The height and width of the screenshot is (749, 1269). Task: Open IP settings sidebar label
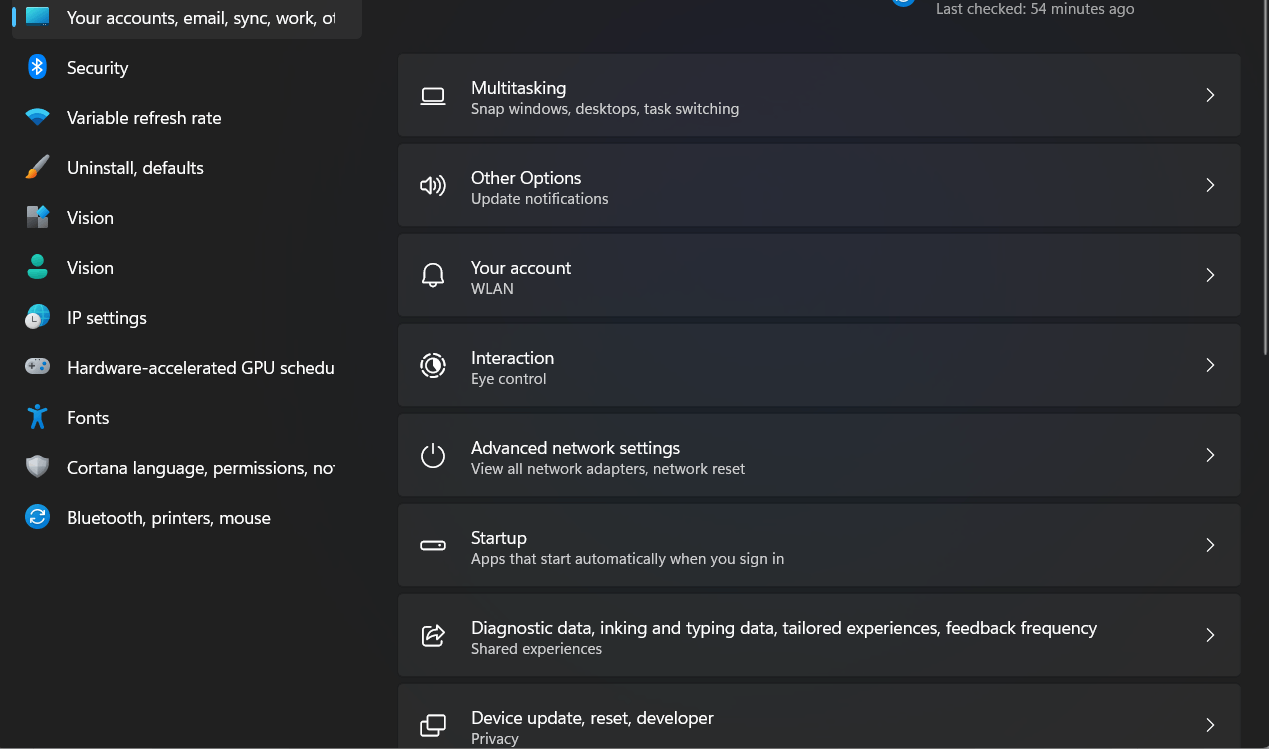tap(107, 318)
